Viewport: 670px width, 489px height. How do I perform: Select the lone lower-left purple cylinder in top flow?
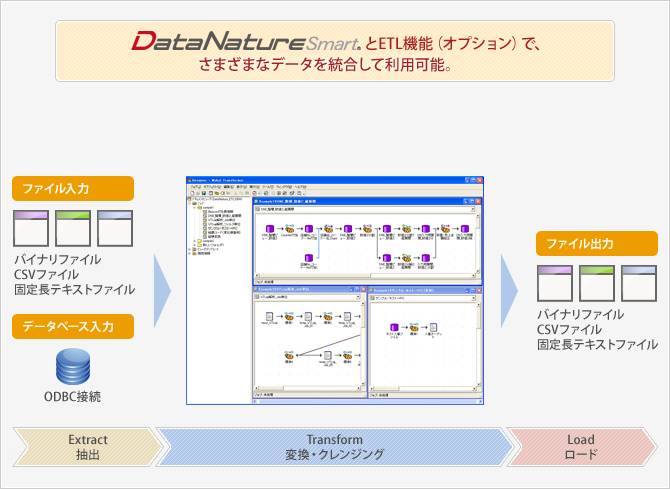pyautogui.click(x=309, y=258)
